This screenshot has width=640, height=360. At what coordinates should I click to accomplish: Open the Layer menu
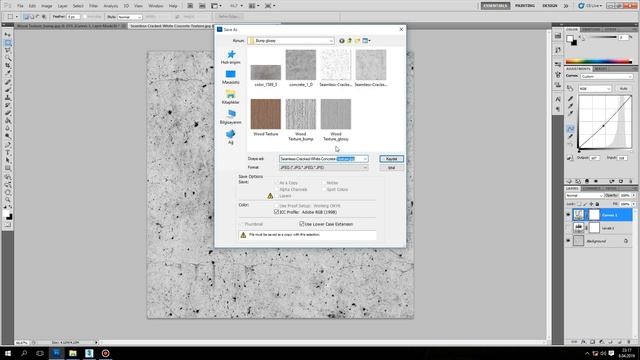tap(62, 6)
